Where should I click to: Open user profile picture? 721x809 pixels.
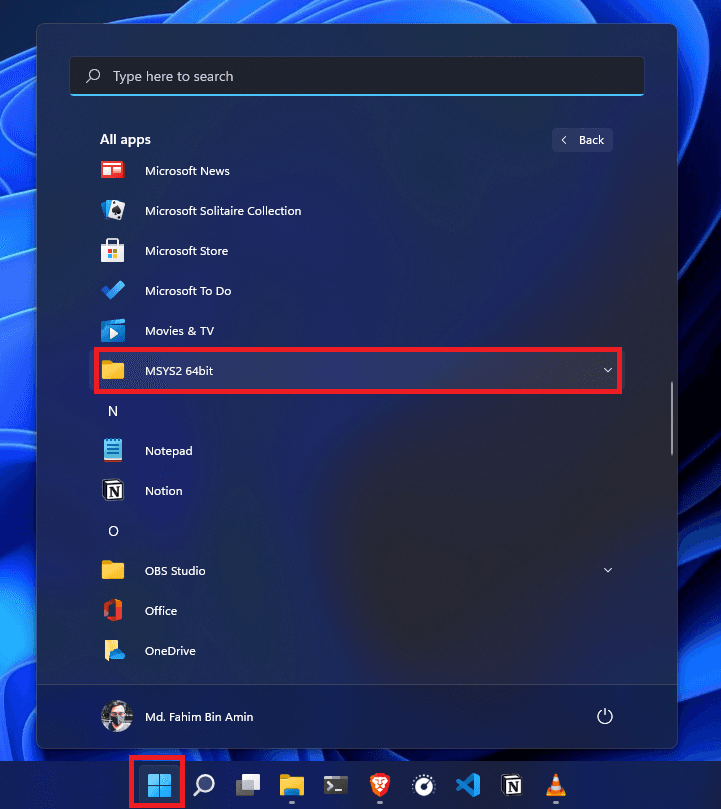click(x=117, y=716)
